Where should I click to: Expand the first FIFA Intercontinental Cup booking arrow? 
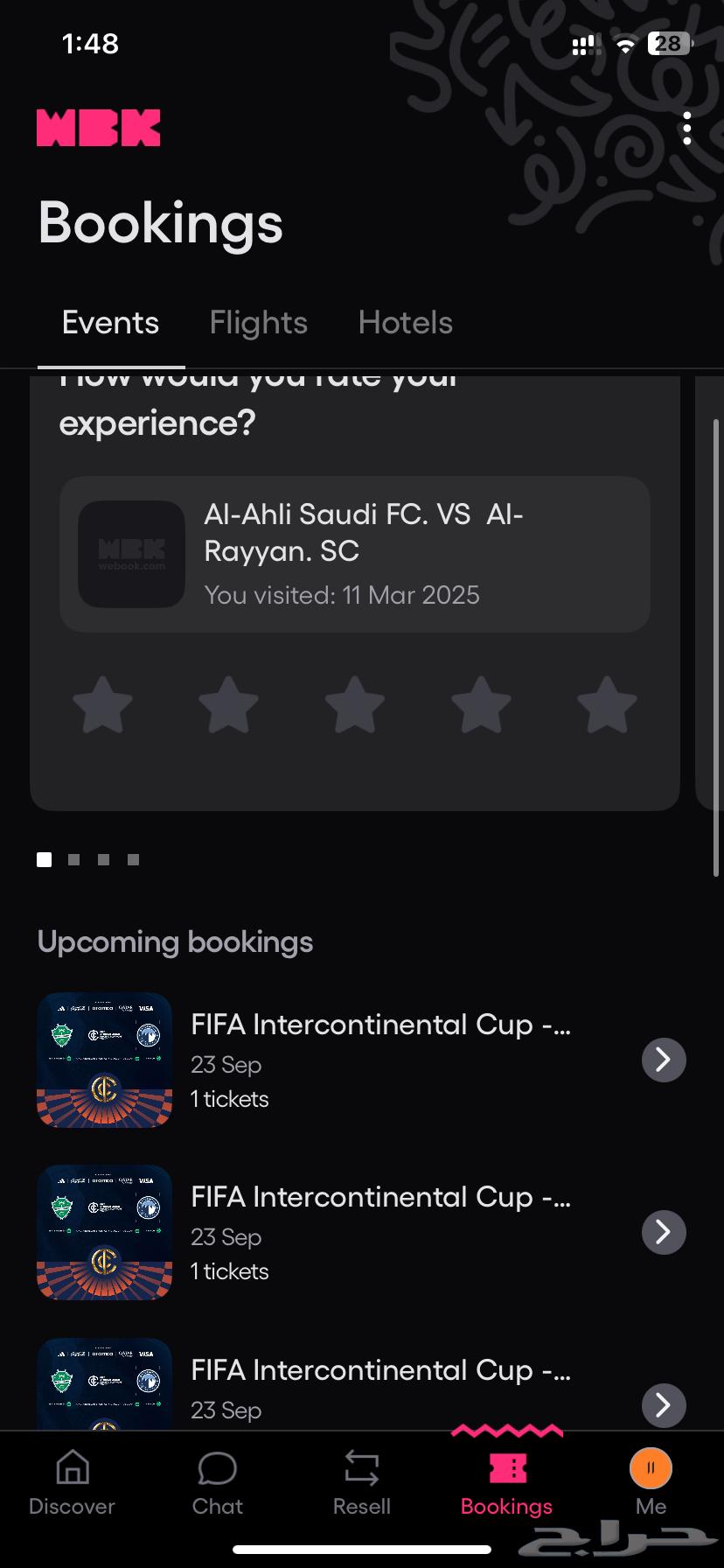[x=664, y=1060]
